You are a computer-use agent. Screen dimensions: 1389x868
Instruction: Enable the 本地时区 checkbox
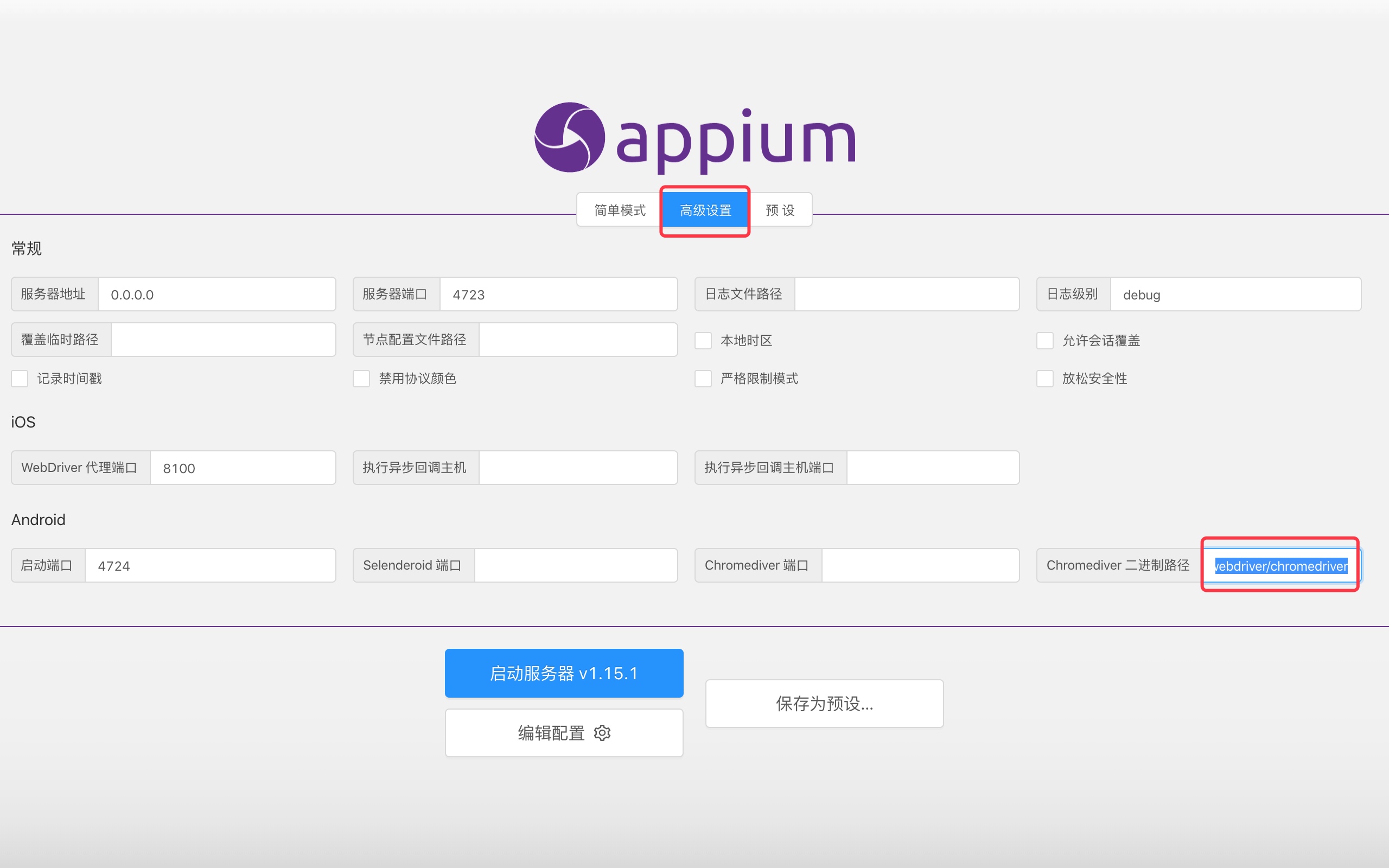click(703, 341)
